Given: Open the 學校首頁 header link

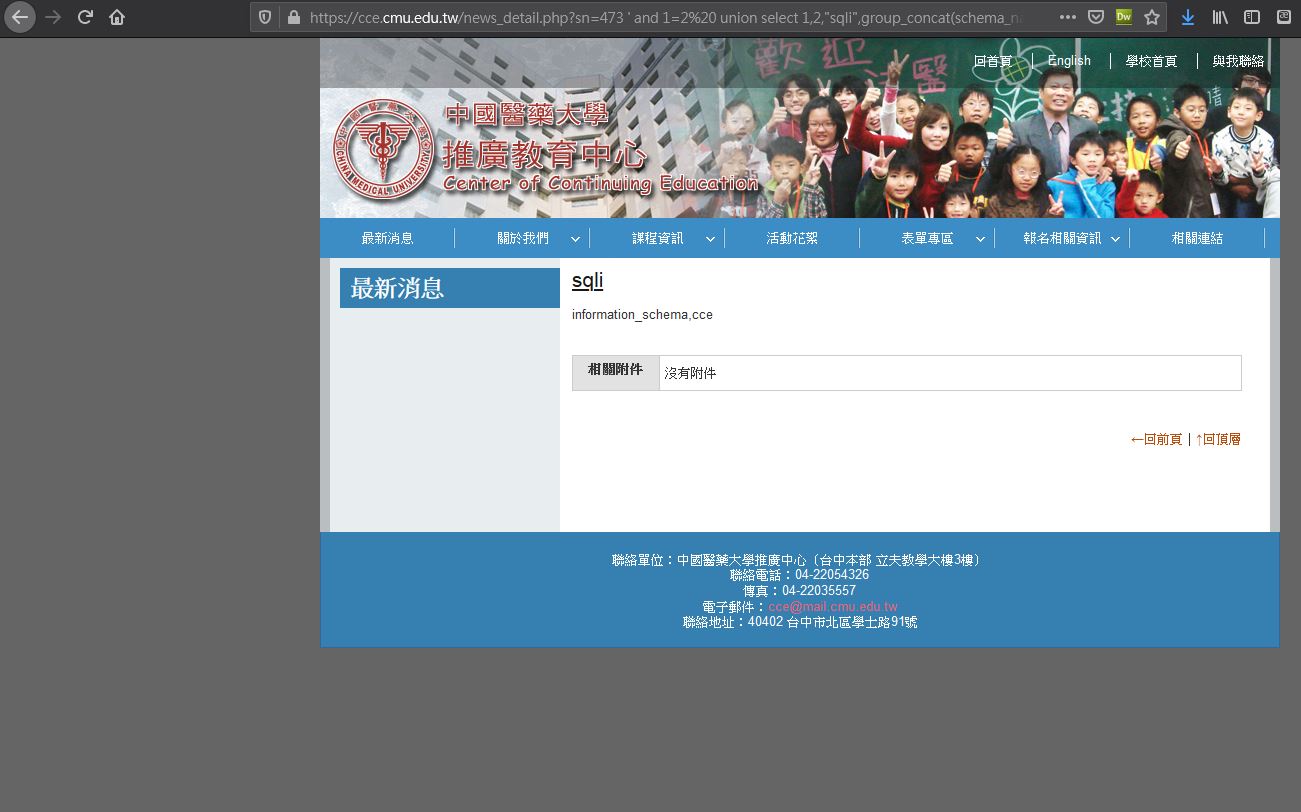Looking at the screenshot, I should pyautogui.click(x=1151, y=61).
